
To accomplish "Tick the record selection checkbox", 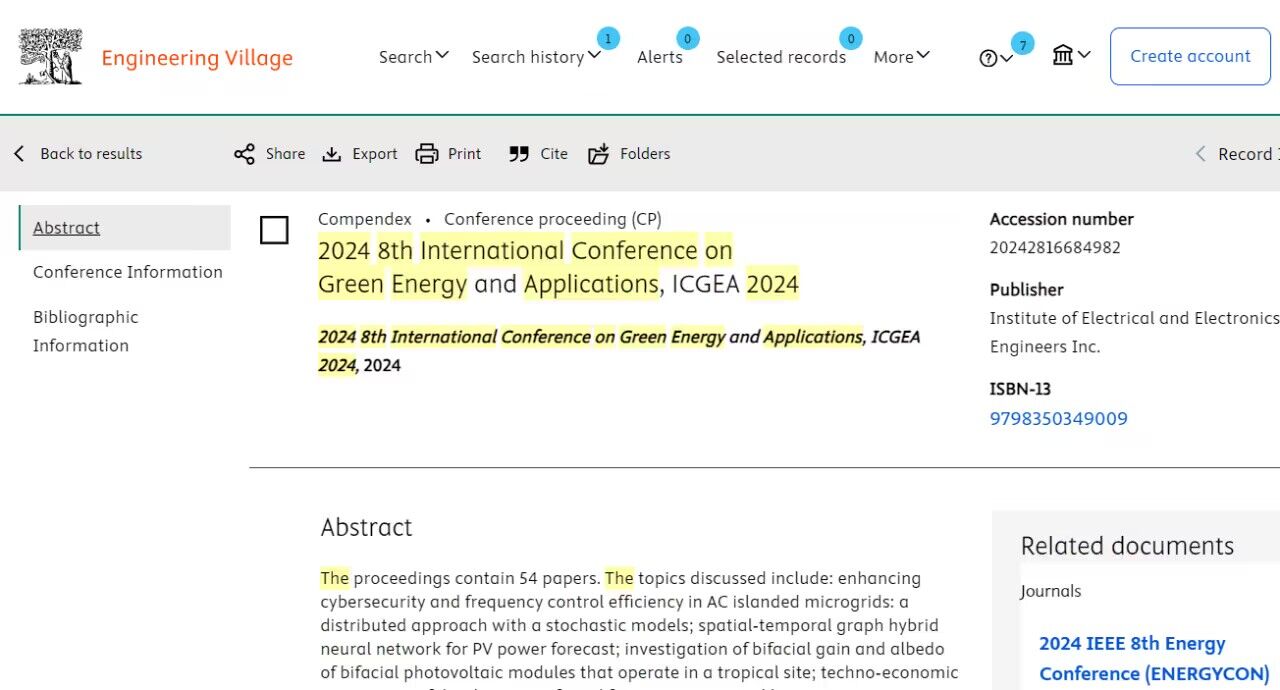I will 274,230.
